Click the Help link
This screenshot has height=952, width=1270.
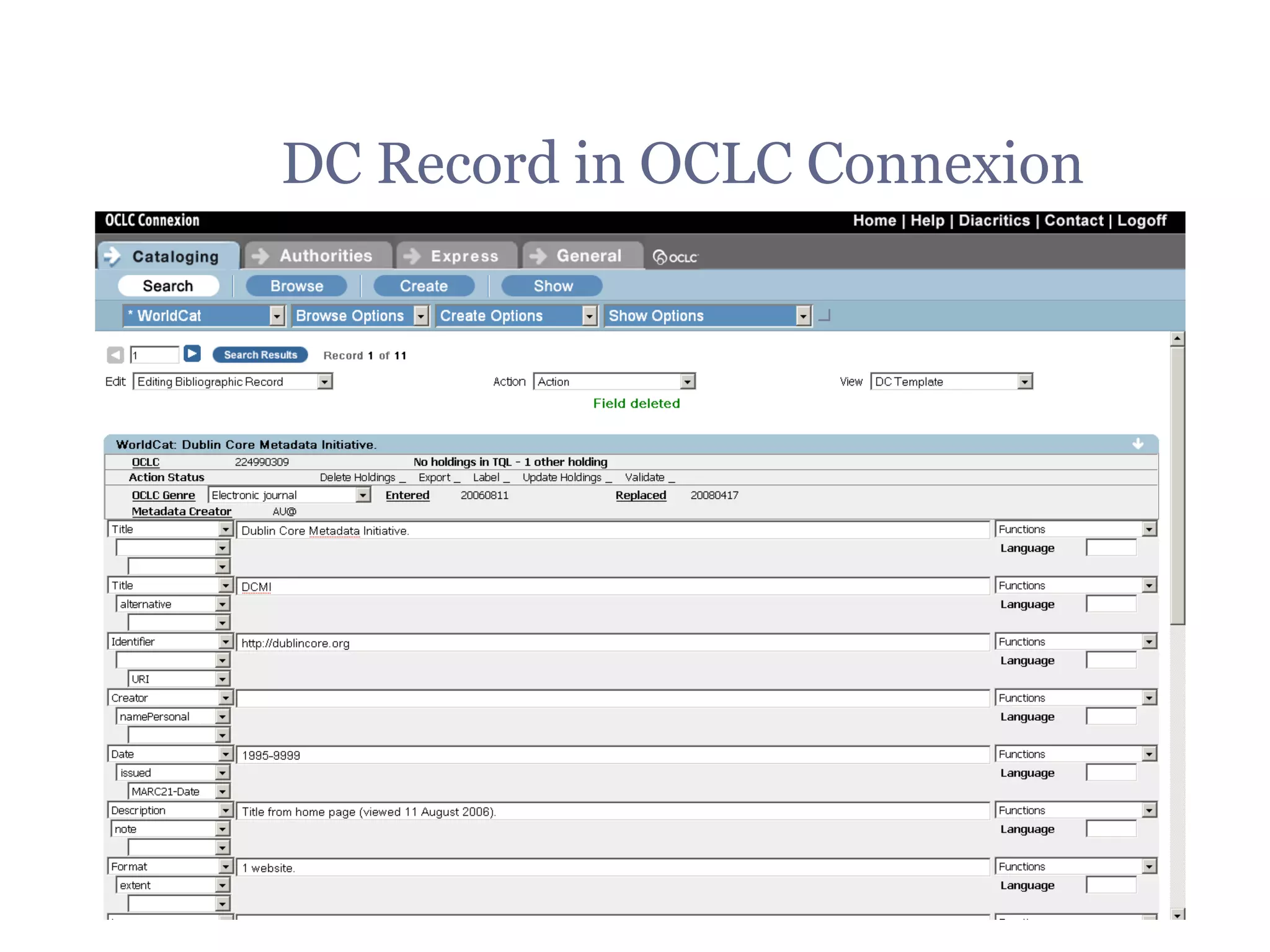click(927, 221)
